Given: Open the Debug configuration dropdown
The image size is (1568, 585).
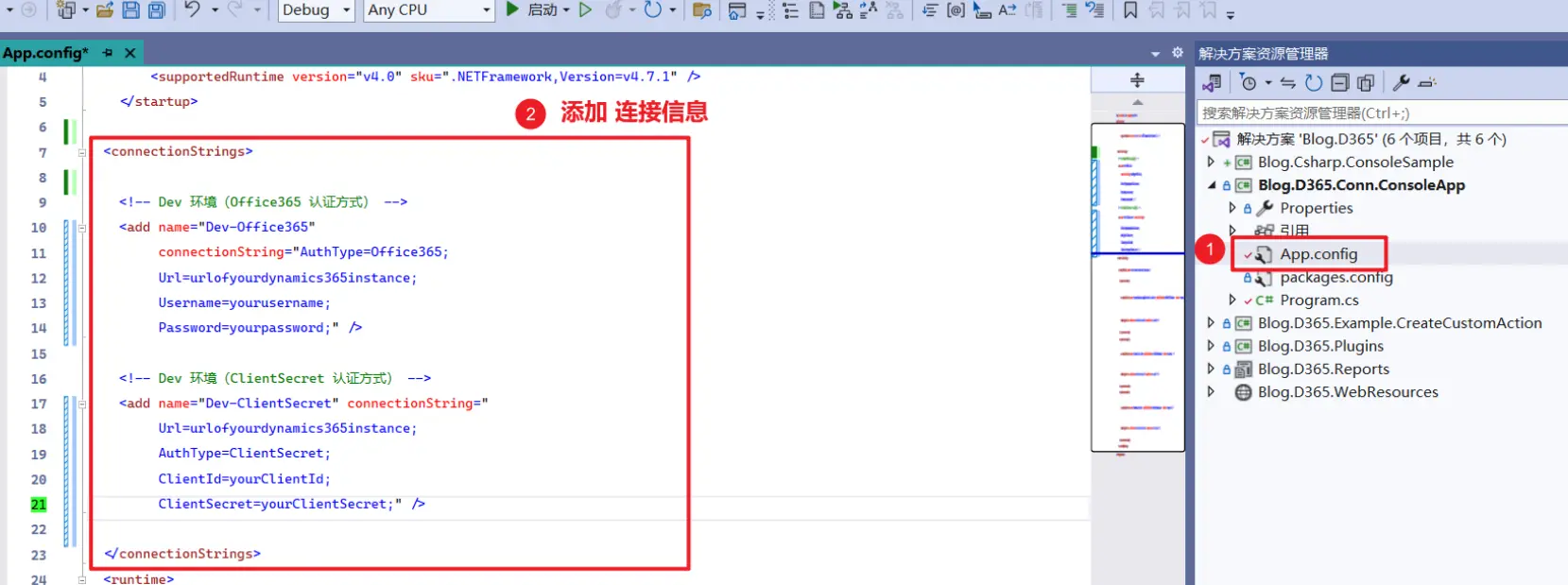Looking at the screenshot, I should click(317, 10).
